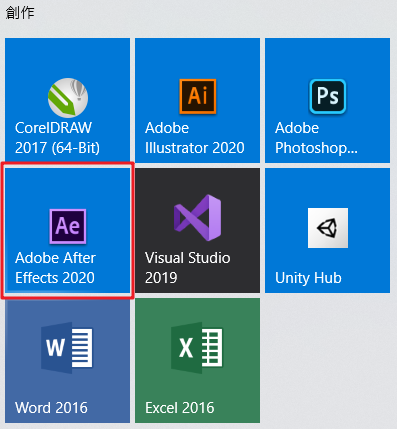The image size is (397, 429).
Task: Click the "Word 2016" tile caption
Action: point(51,408)
